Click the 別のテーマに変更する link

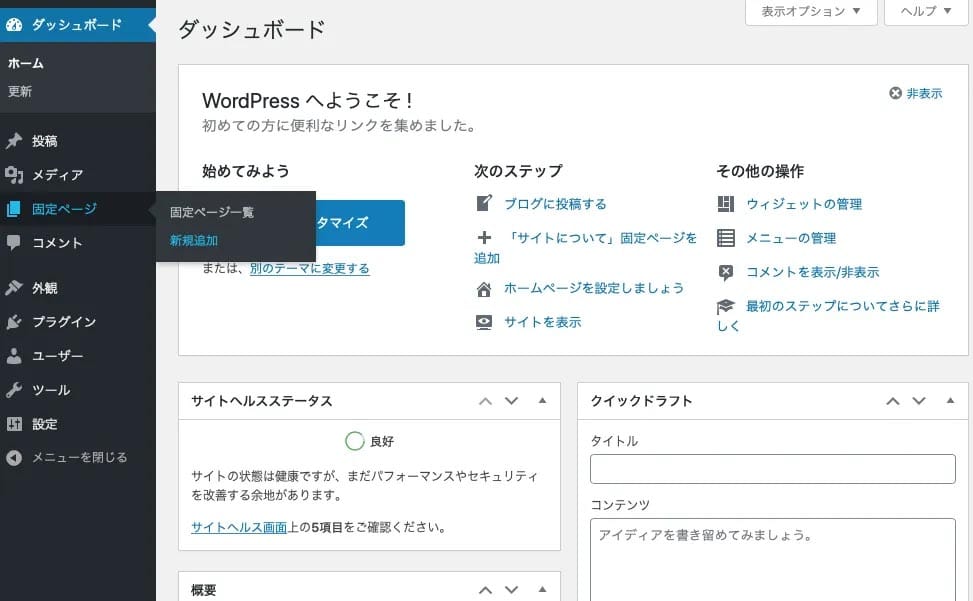pyautogui.click(x=310, y=269)
